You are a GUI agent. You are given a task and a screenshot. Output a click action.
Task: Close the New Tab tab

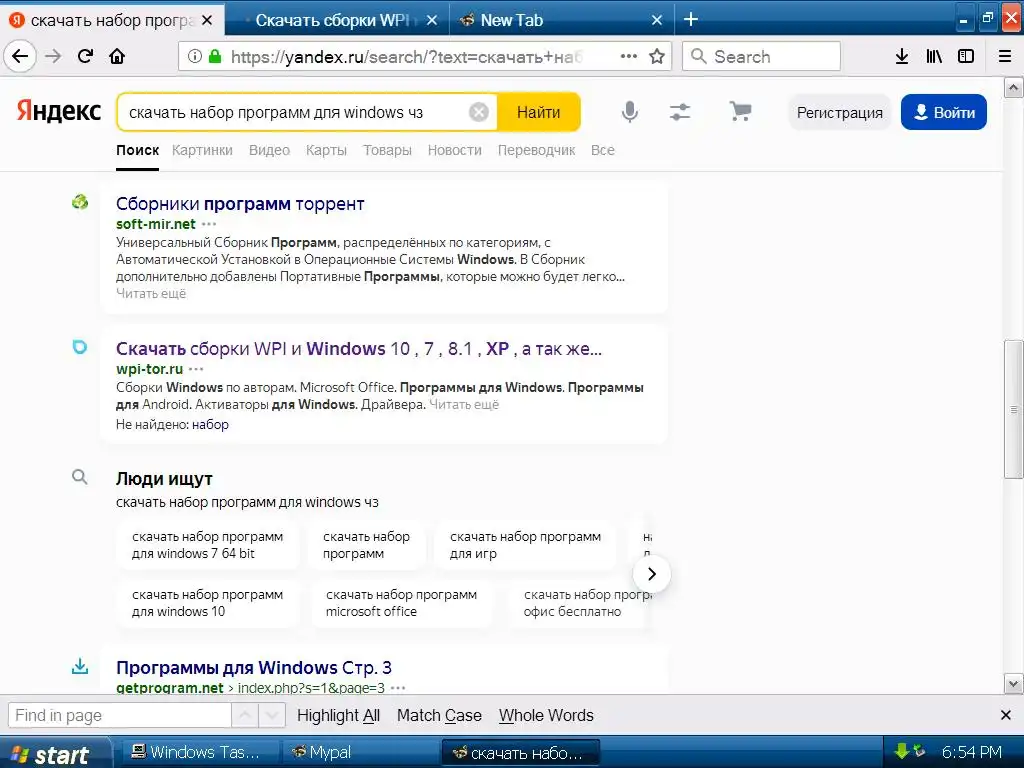[x=657, y=20]
